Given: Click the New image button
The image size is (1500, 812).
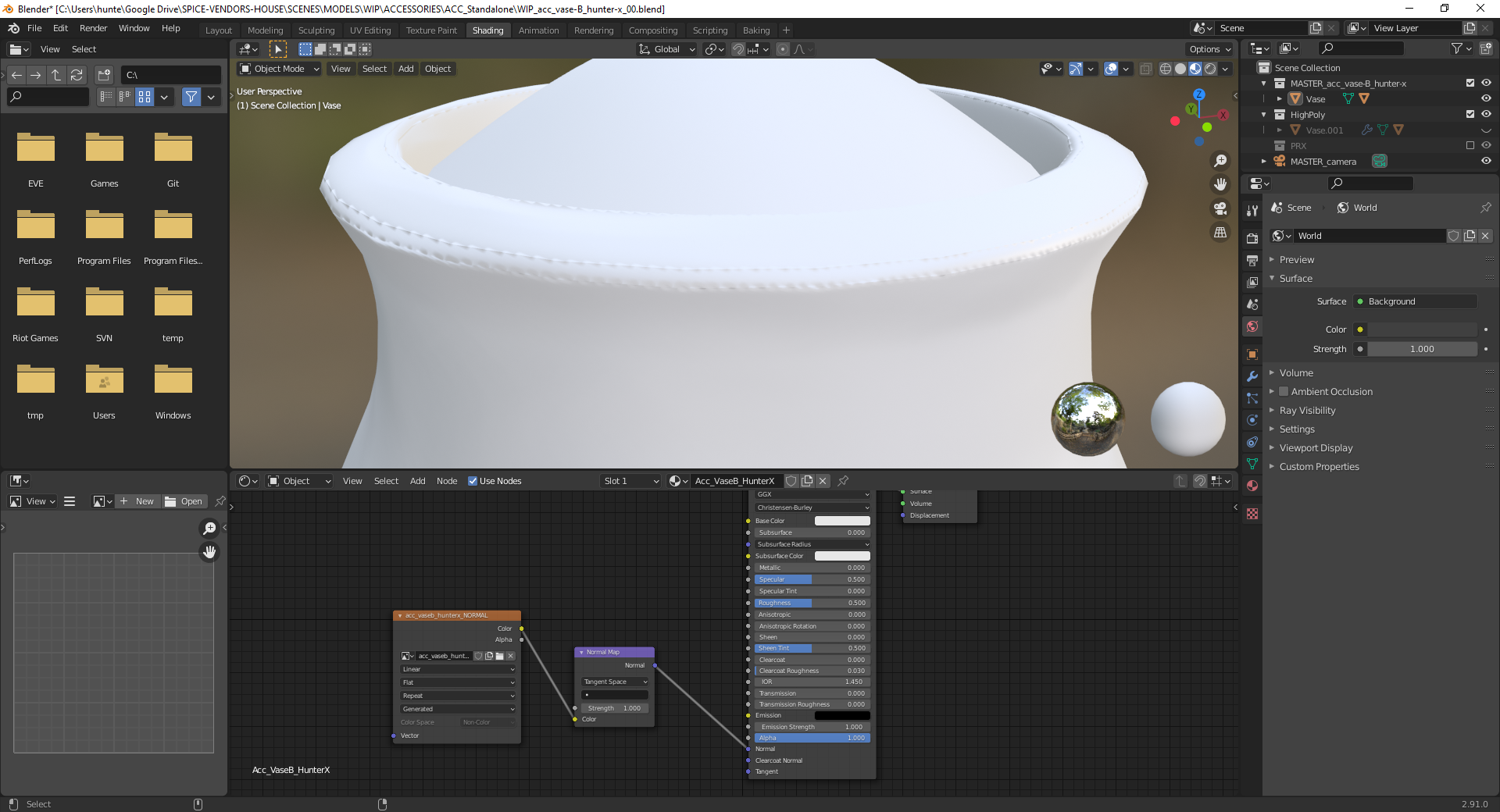Looking at the screenshot, I should [x=137, y=501].
